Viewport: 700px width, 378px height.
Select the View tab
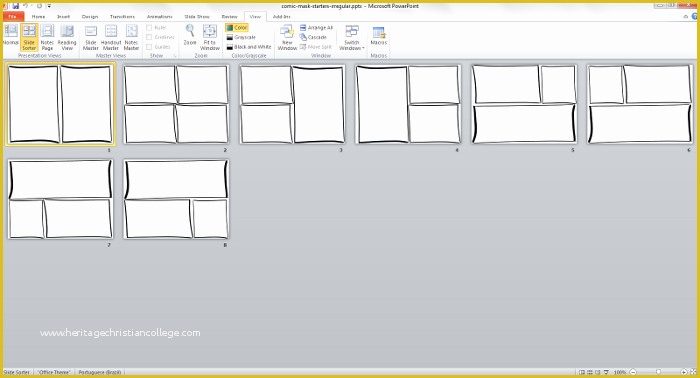tap(255, 17)
